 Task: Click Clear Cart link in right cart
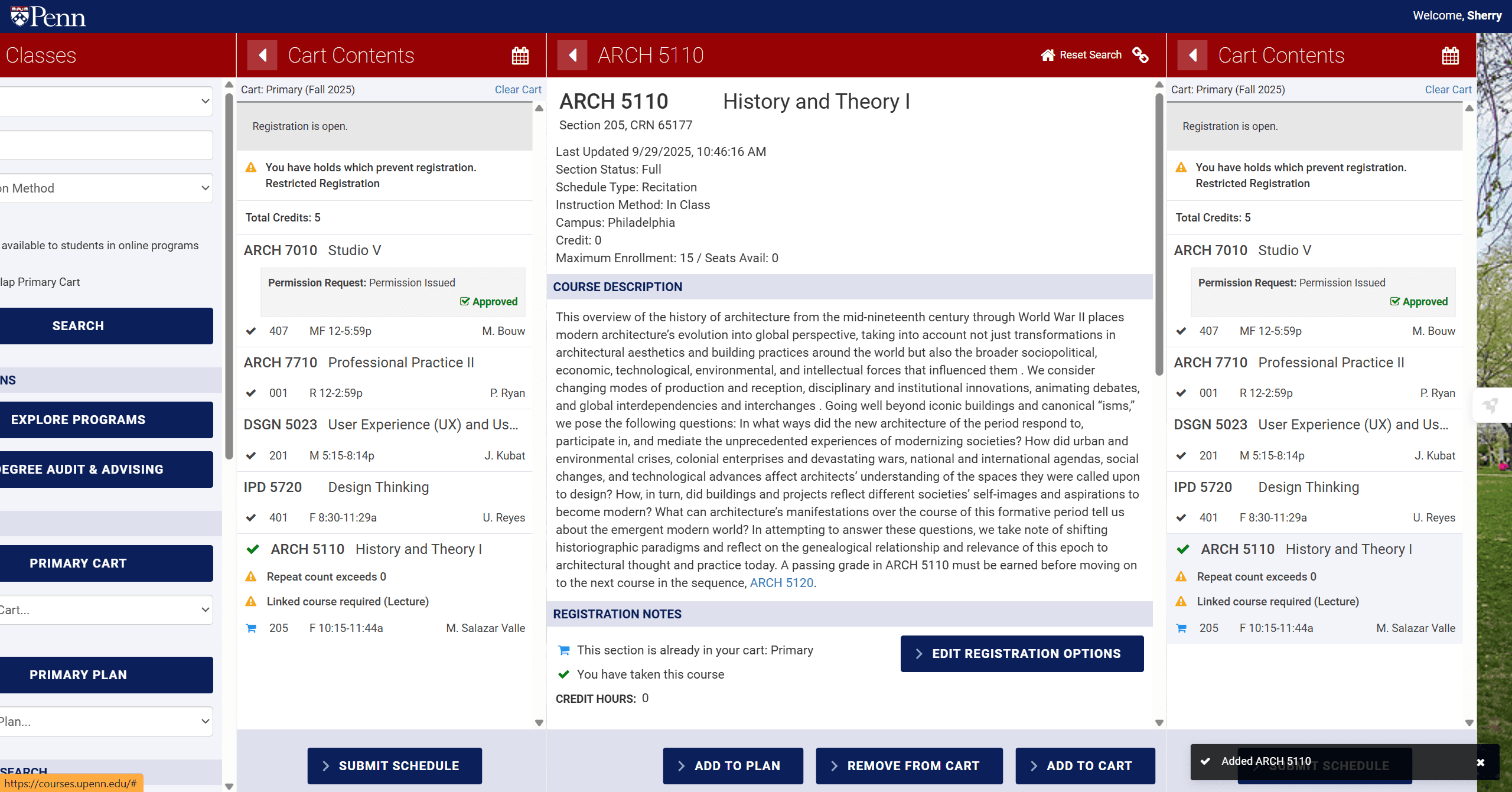(x=1448, y=90)
